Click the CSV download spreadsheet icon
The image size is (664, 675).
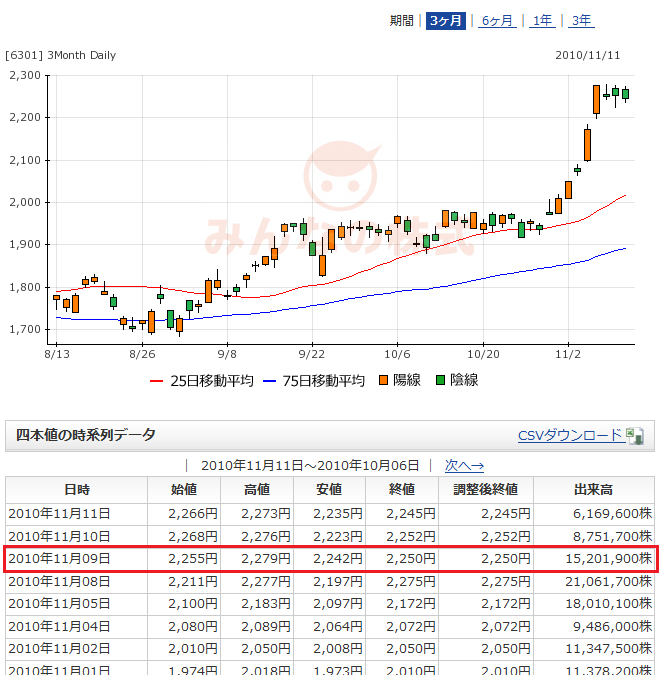pyautogui.click(x=633, y=435)
